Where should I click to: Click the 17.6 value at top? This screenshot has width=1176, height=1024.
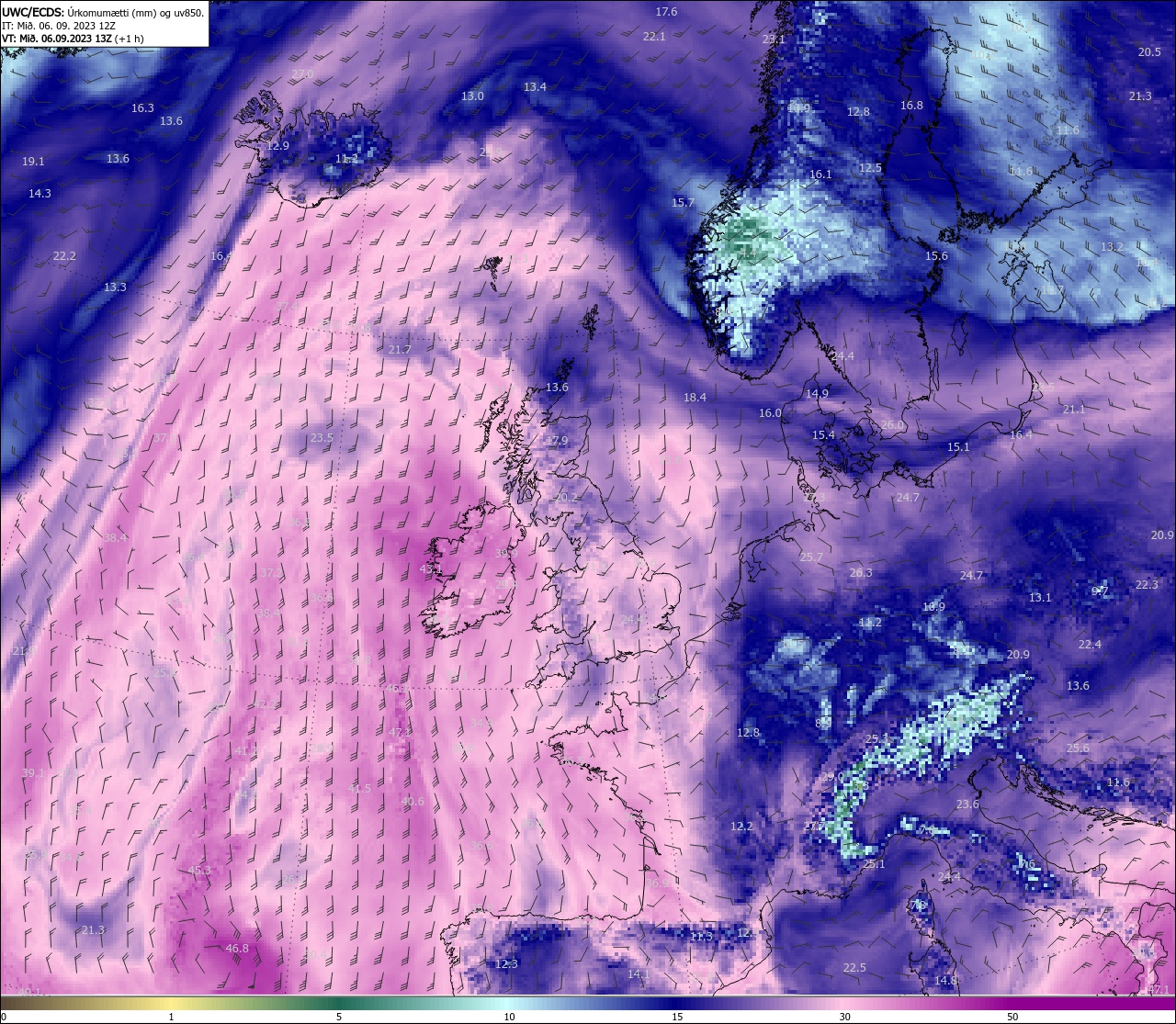tap(666, 12)
